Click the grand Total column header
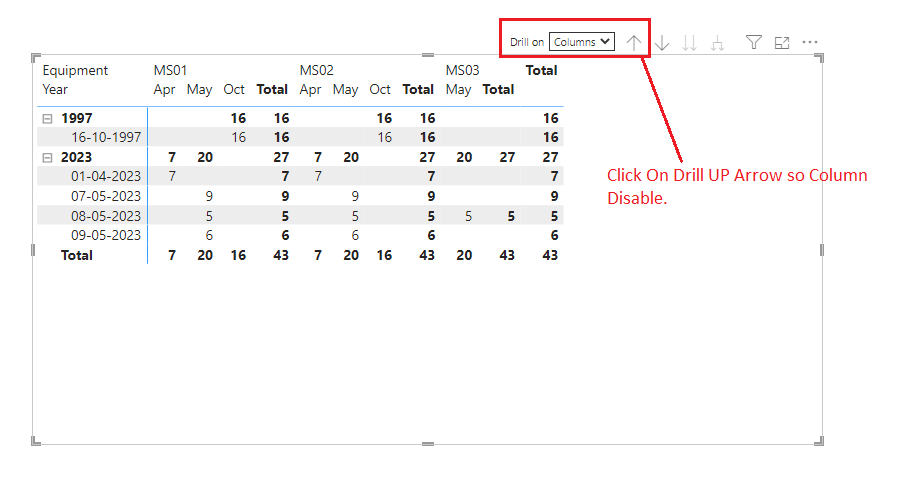Screen dimensions: 905x495 coord(541,70)
